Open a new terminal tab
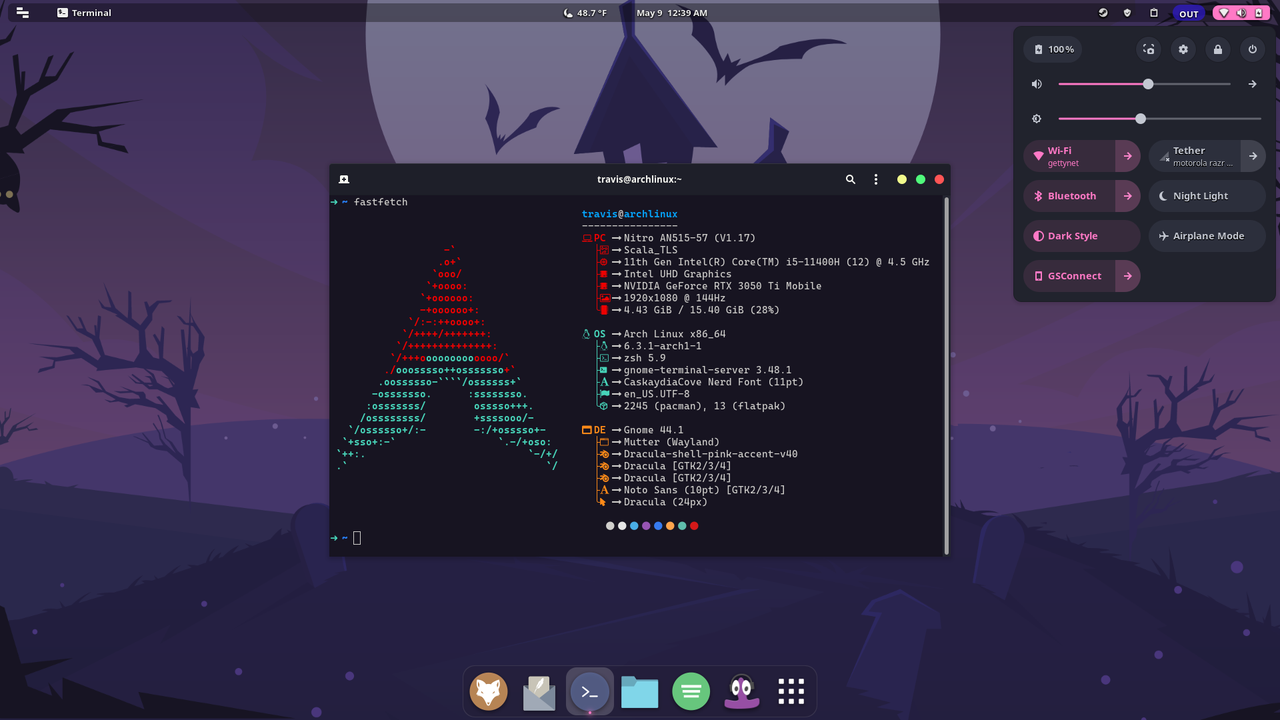This screenshot has height=720, width=1280. pos(344,179)
